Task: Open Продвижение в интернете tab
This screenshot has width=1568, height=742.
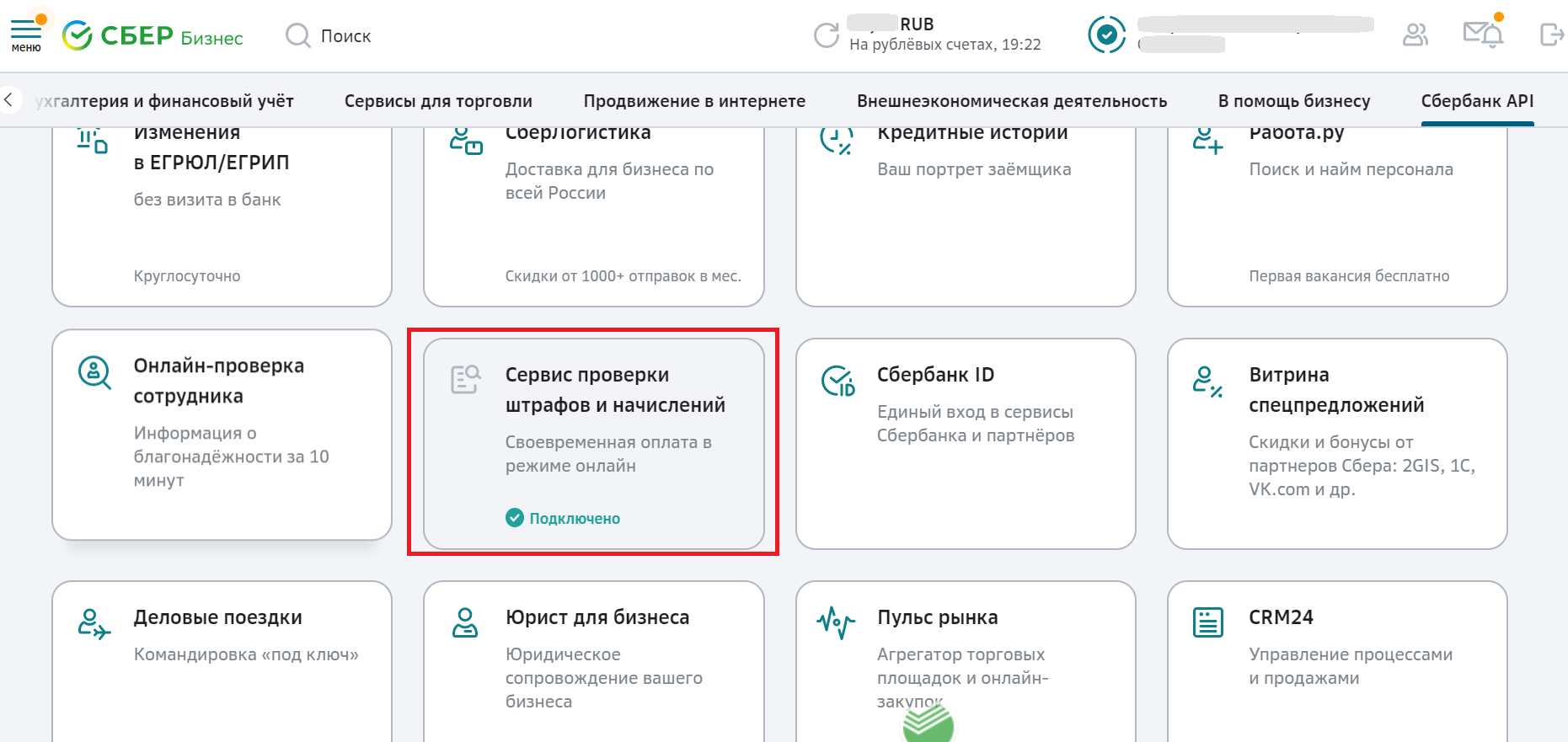Action: click(x=694, y=101)
